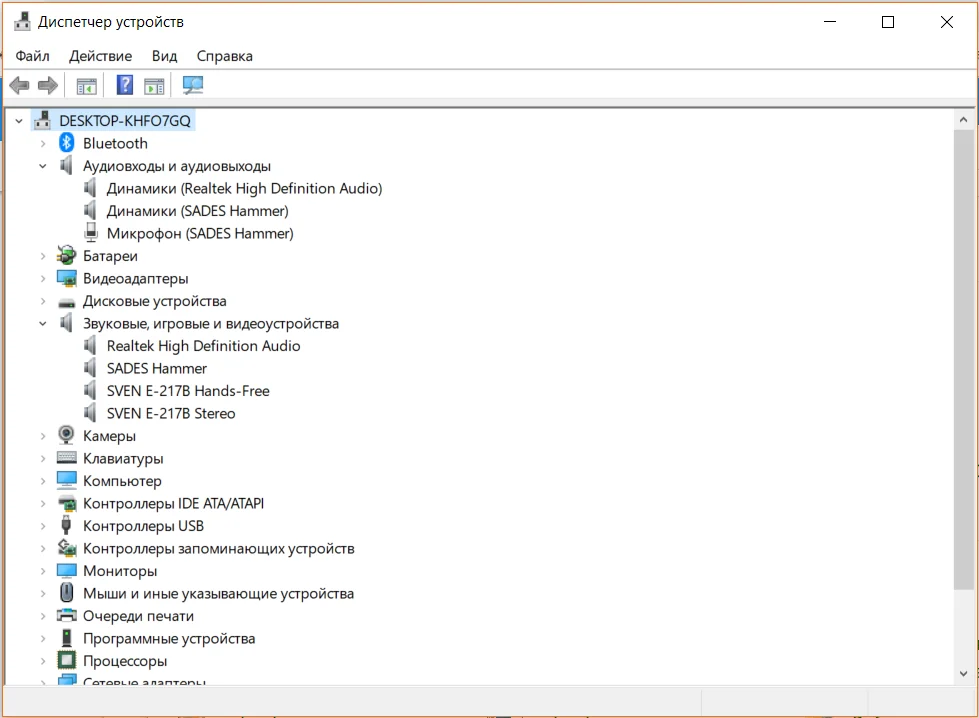The width and height of the screenshot is (979, 718).
Task: Select Микрофон (SADES Hammer) device
Action: [200, 233]
